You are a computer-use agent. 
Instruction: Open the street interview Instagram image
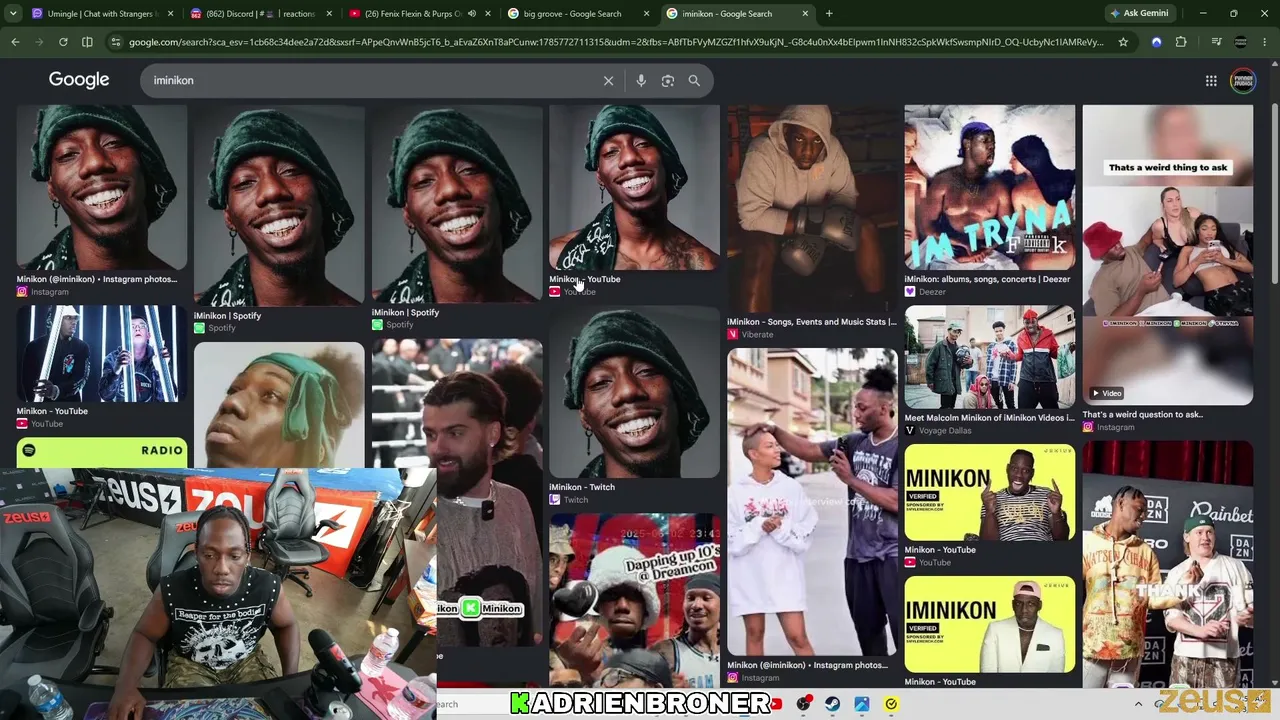point(812,502)
